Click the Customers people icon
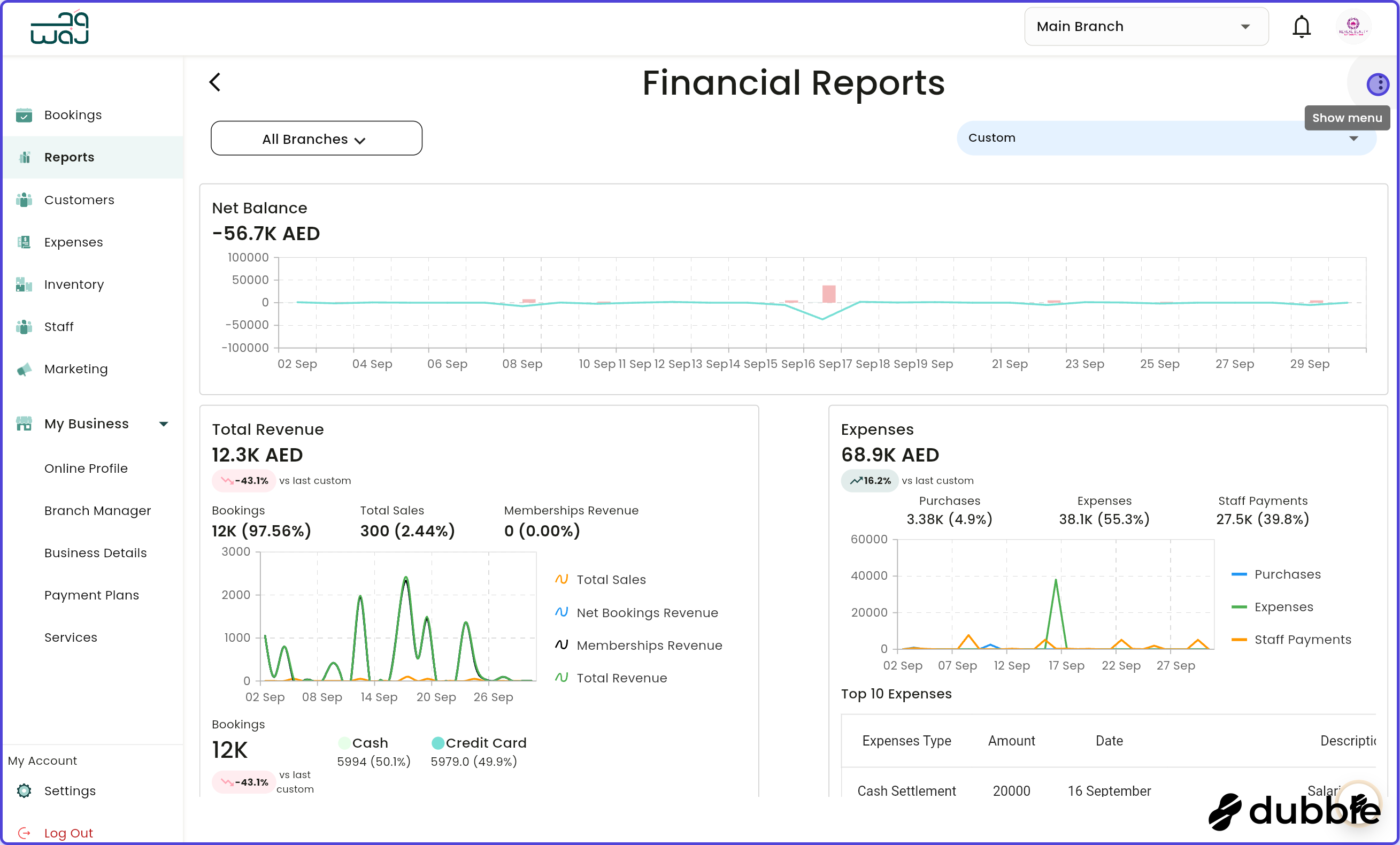1400x845 pixels. coord(24,199)
